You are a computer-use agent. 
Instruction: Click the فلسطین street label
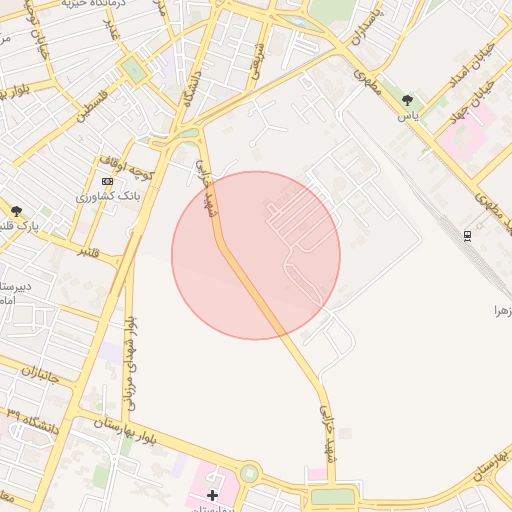pos(93,106)
